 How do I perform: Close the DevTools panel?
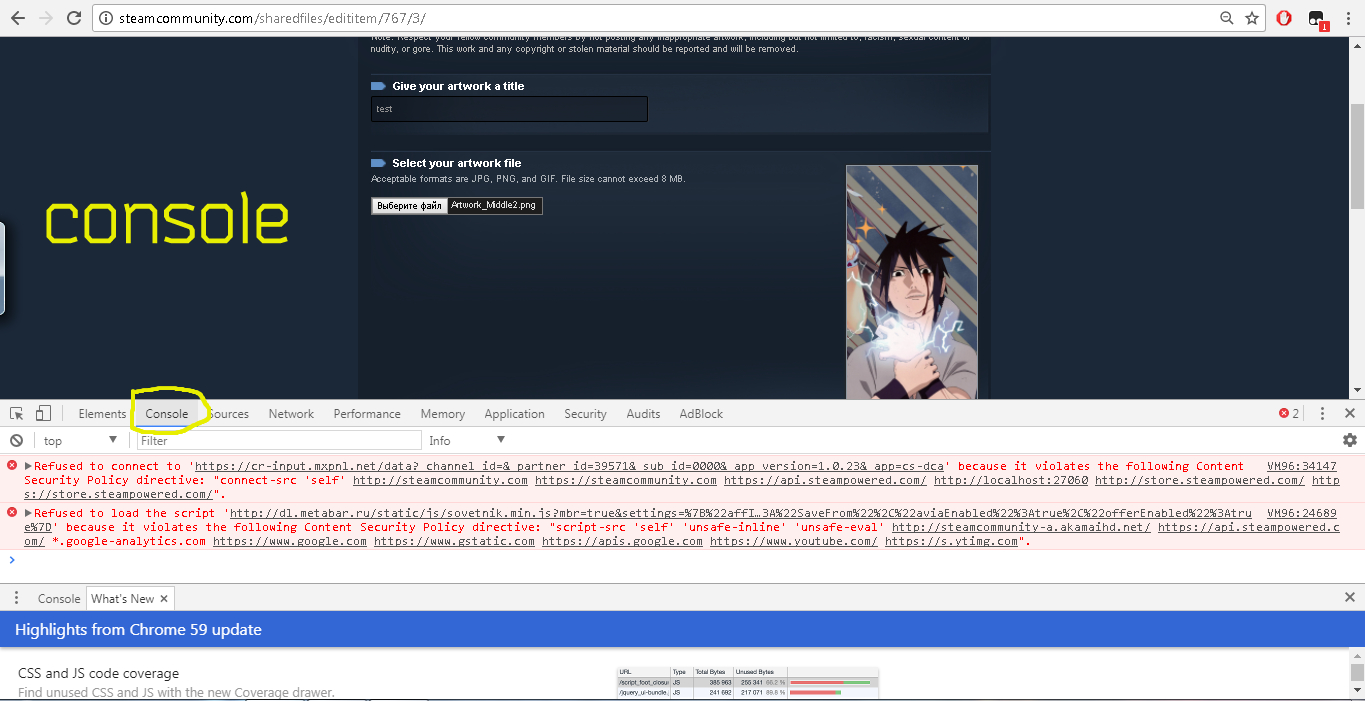point(1349,413)
